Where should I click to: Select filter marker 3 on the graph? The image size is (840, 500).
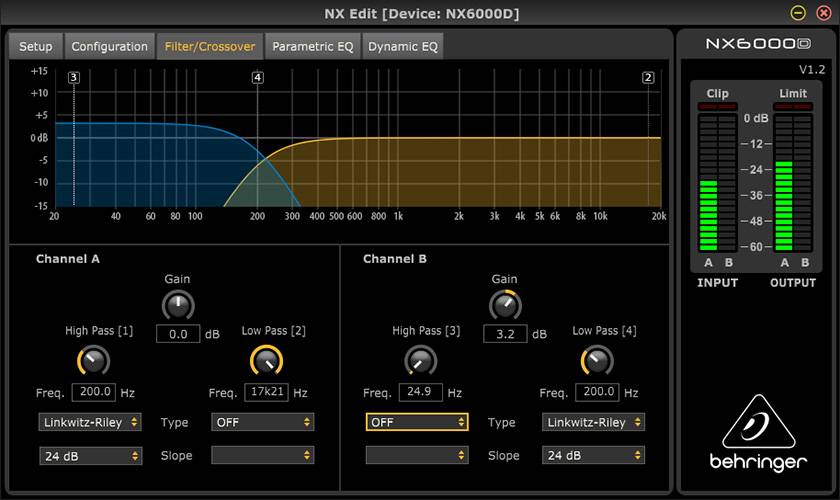(74, 77)
